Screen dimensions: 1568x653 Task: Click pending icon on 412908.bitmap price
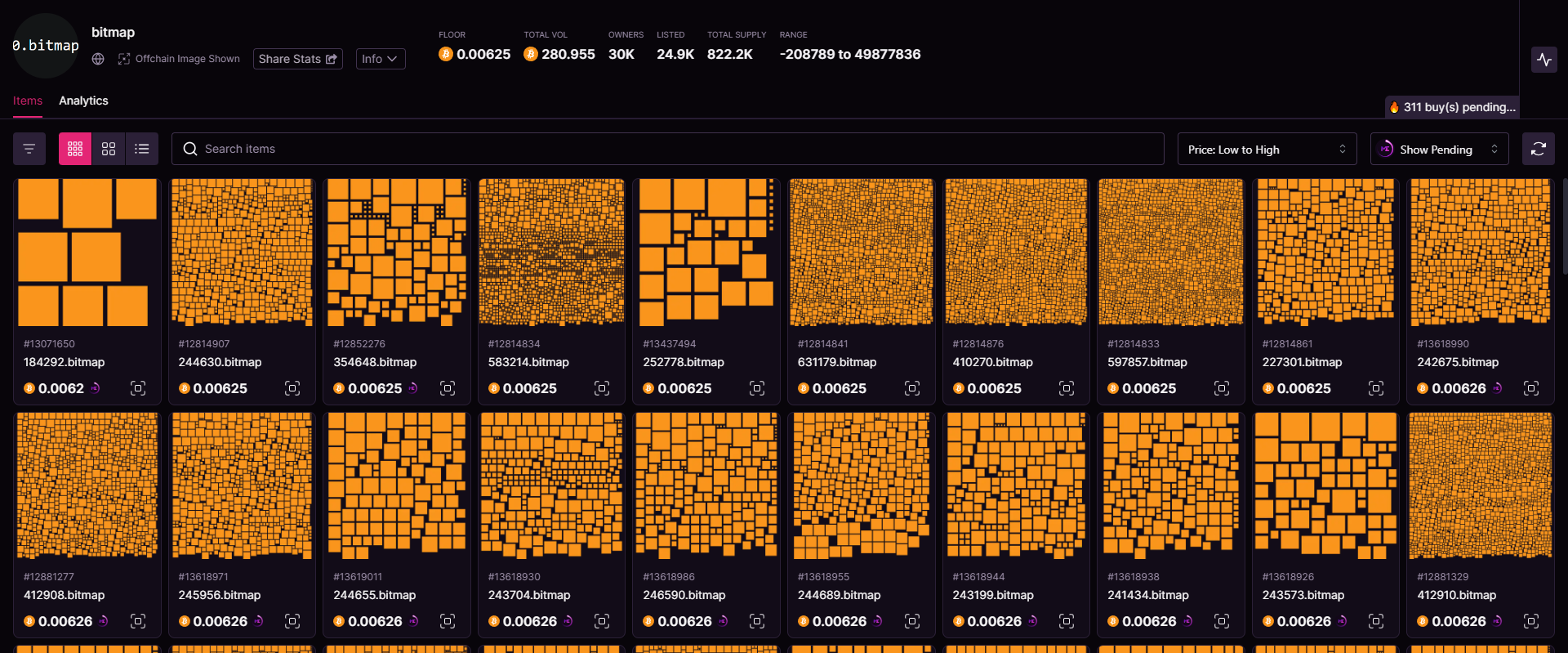[x=103, y=621]
